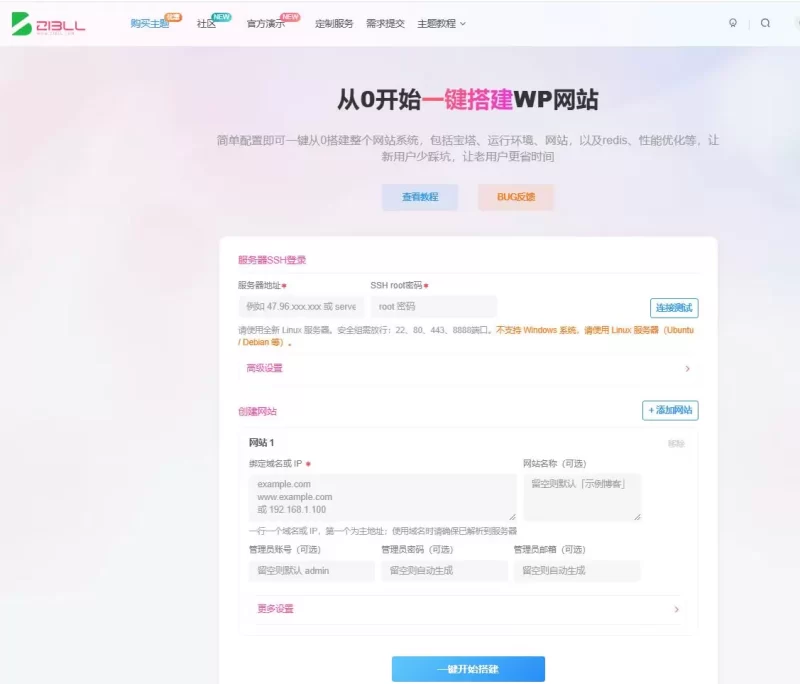This screenshot has width=800, height=684.
Task: Click the BUG反馈 button
Action: 516,197
